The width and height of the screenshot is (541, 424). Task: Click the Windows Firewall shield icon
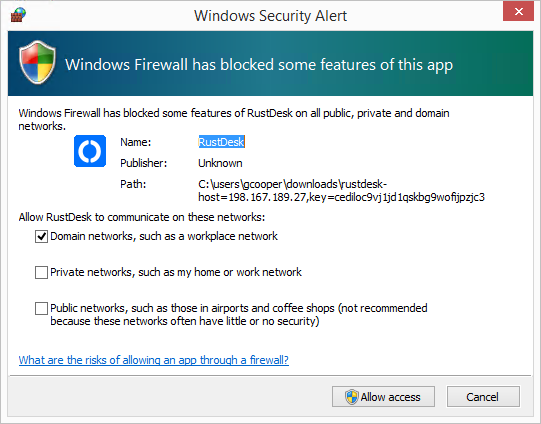click(37, 62)
